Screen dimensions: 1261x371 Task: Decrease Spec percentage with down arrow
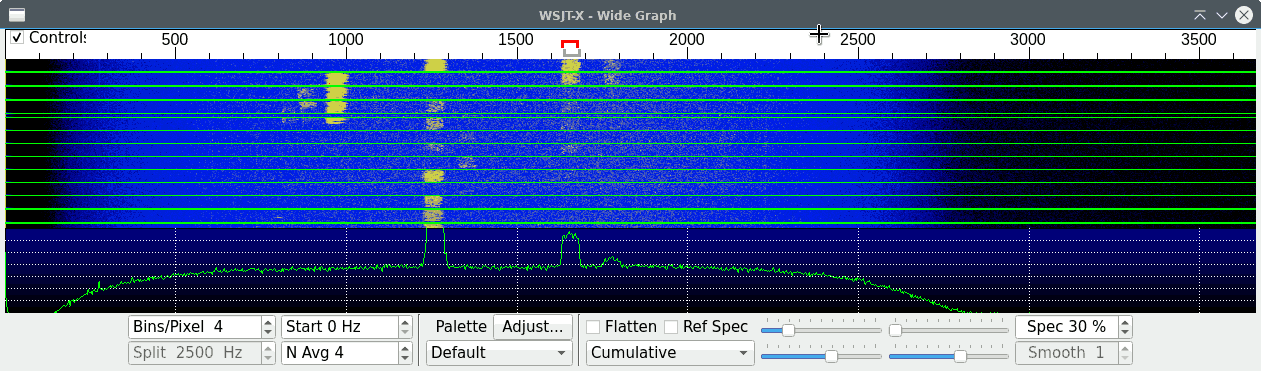1125,332
